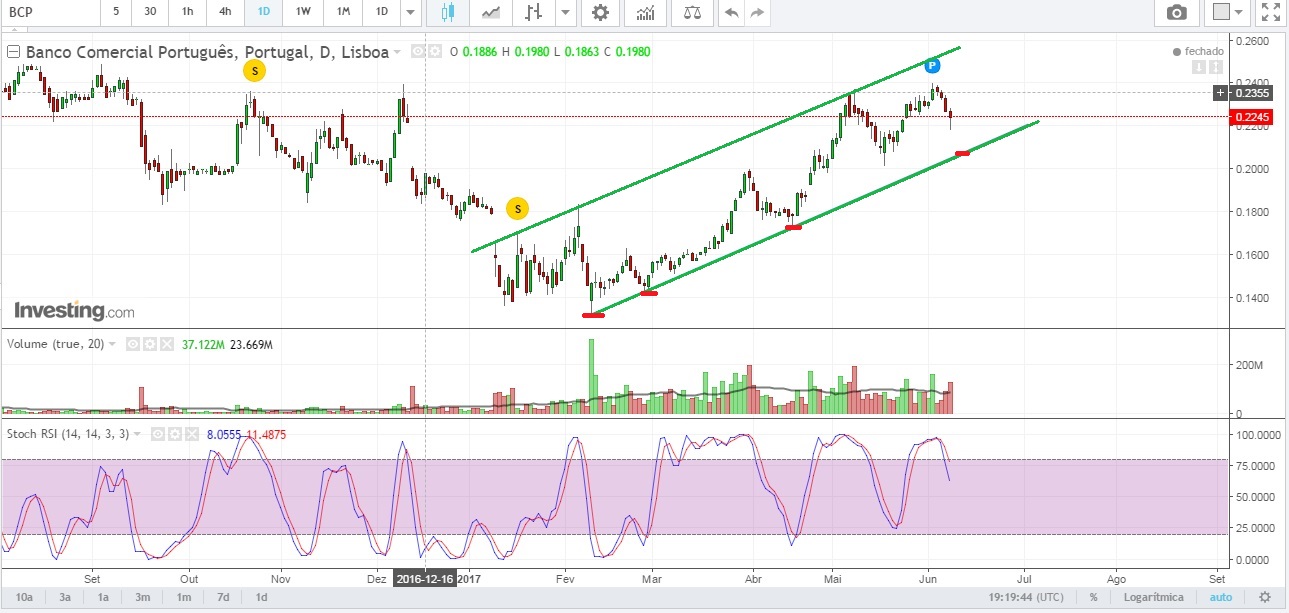Take a chart snapshot with camera icon
The image size is (1289, 613).
1177,12
